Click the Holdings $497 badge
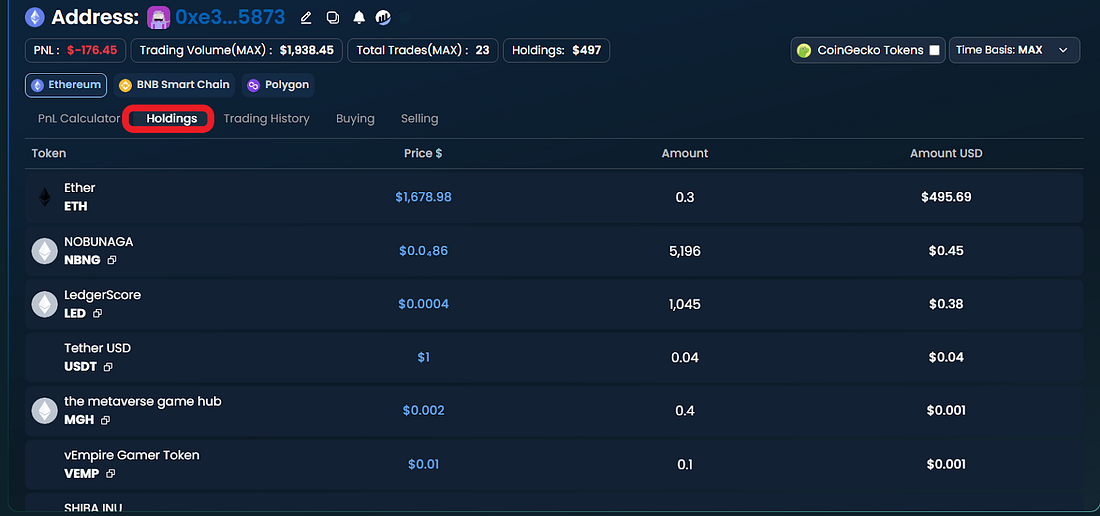This screenshot has height=516, width=1100. coord(556,50)
